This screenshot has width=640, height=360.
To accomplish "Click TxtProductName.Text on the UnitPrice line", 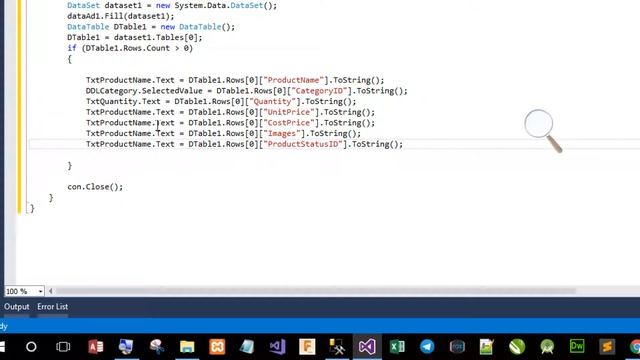I will tap(130, 112).
